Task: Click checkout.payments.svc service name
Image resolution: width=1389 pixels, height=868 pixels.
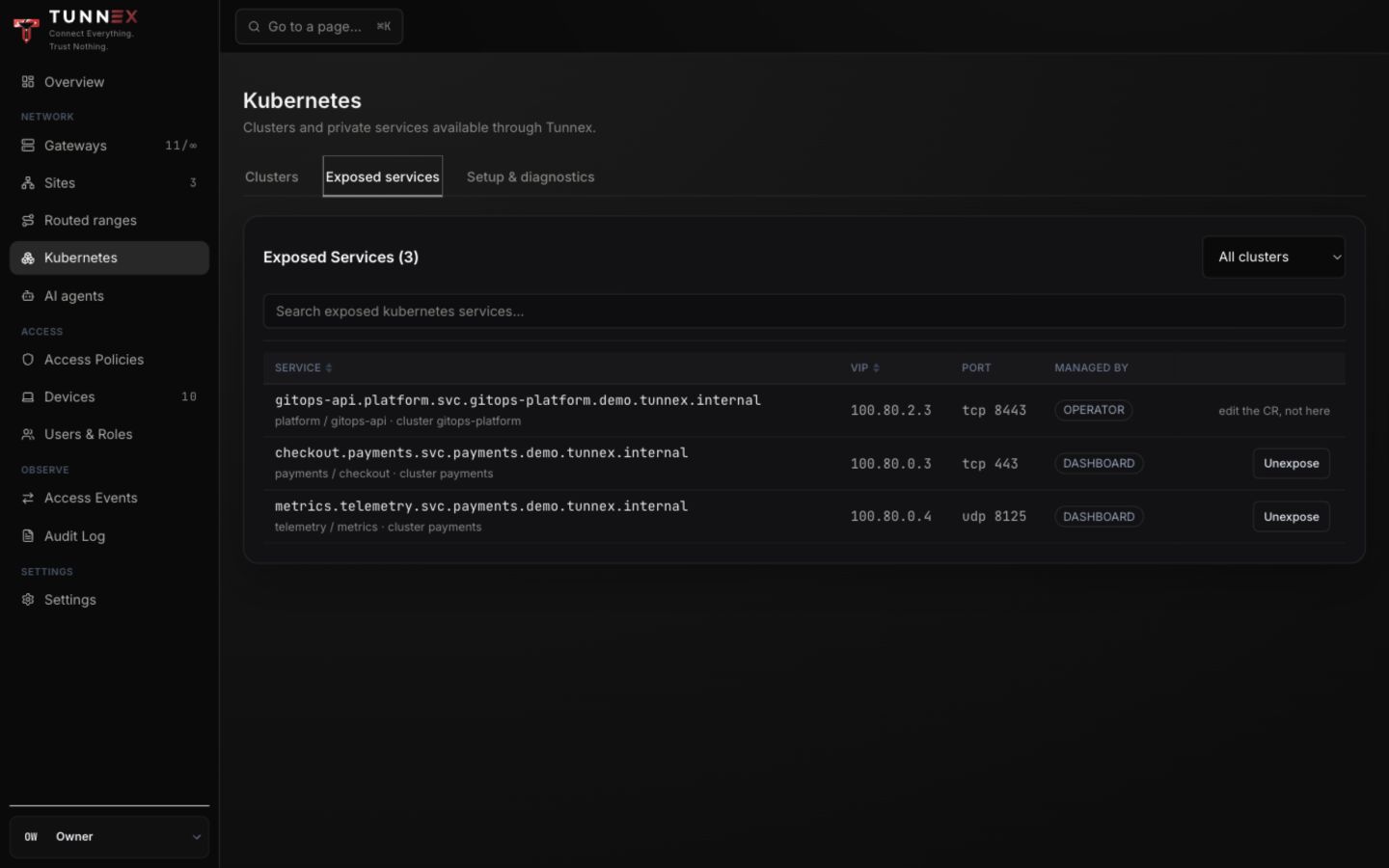Action: (x=481, y=453)
